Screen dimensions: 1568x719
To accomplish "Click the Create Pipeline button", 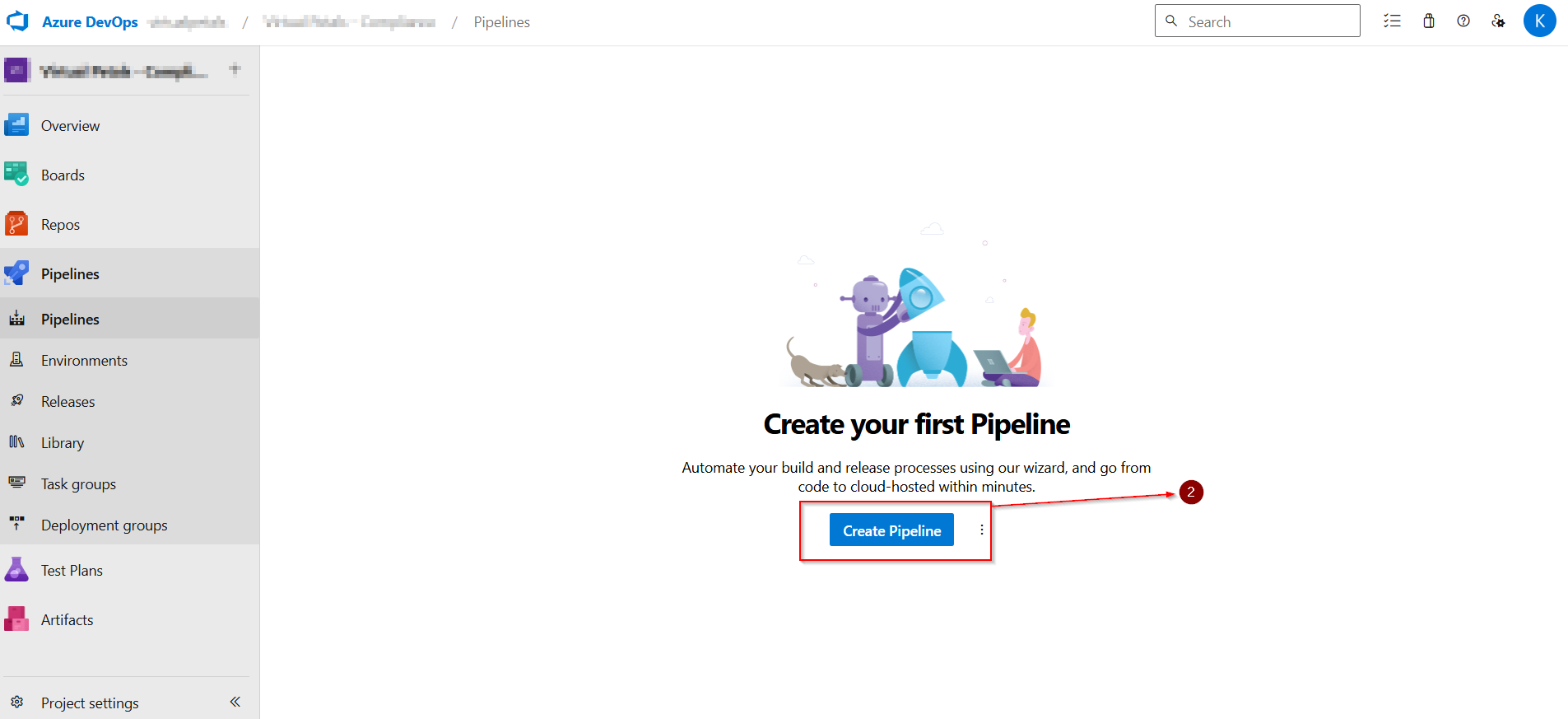I will coord(891,530).
